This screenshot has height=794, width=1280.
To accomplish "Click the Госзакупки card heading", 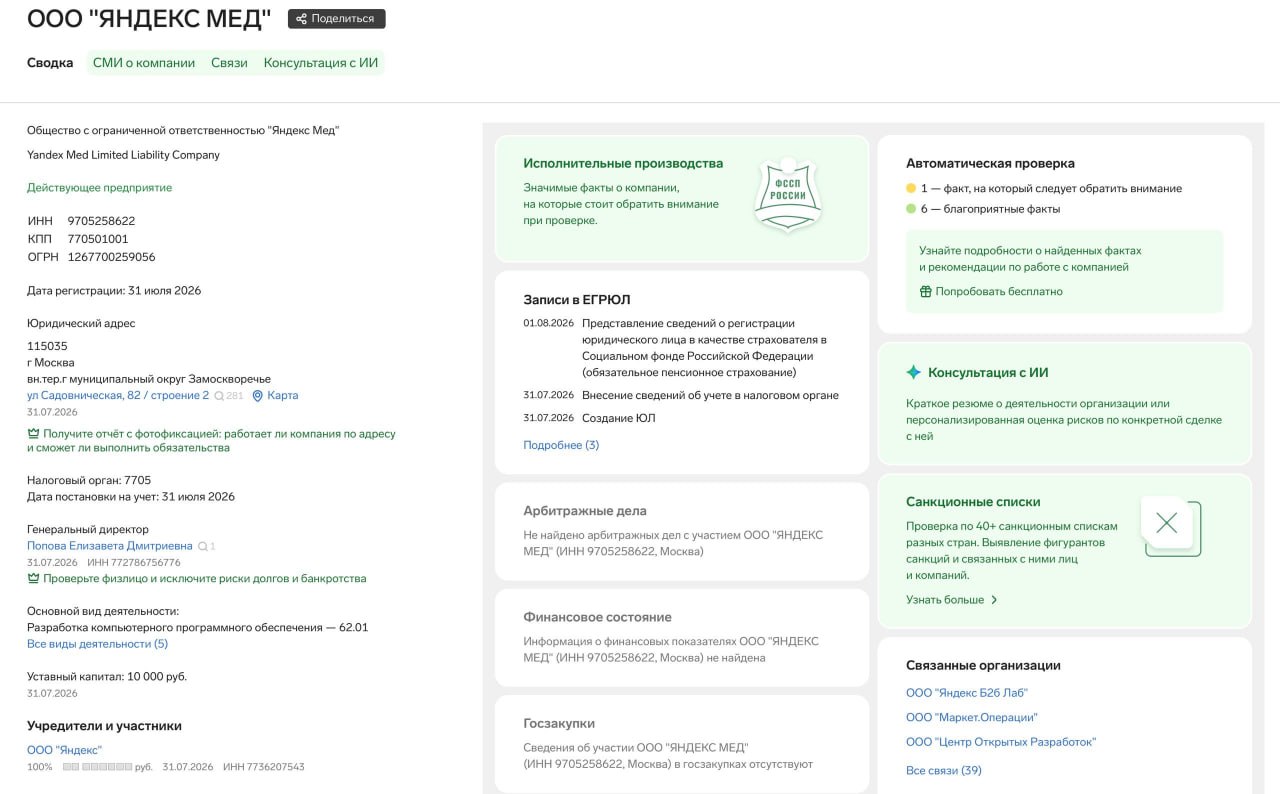I will (x=559, y=723).
